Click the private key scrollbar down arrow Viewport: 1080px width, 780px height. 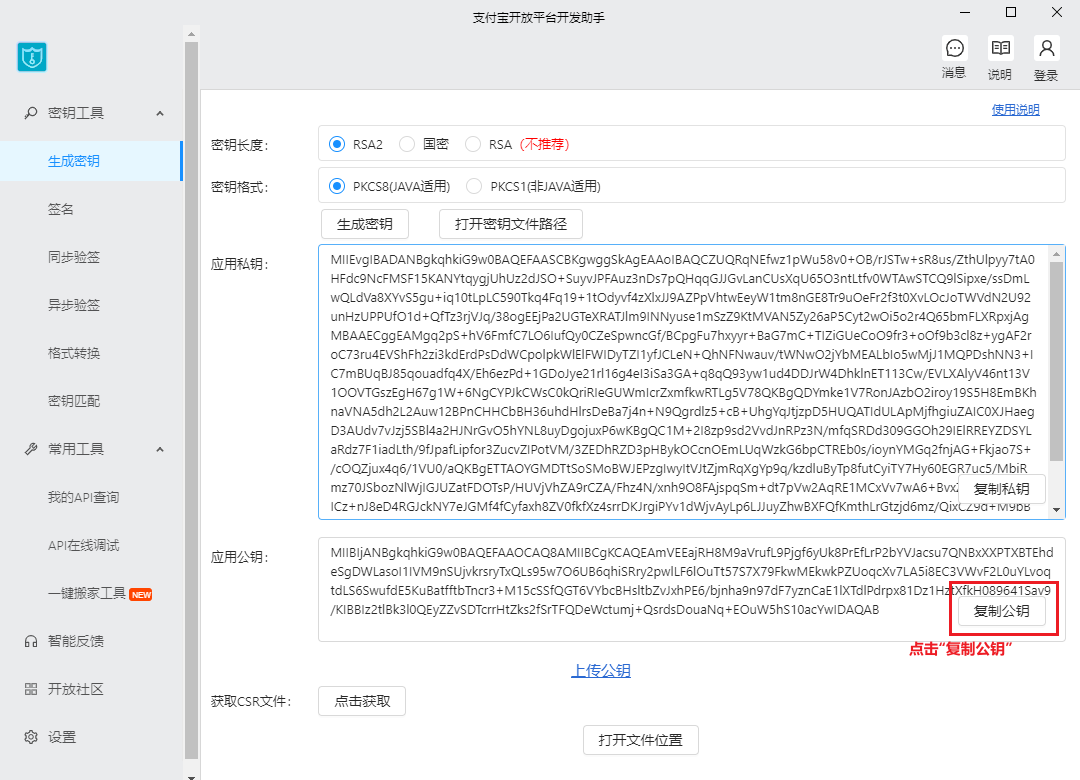pos(1057,510)
